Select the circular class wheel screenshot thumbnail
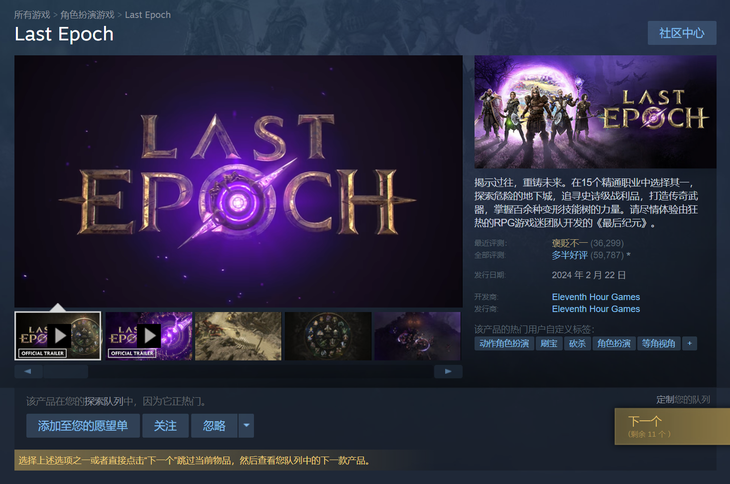The image size is (730, 484). tap(328, 336)
